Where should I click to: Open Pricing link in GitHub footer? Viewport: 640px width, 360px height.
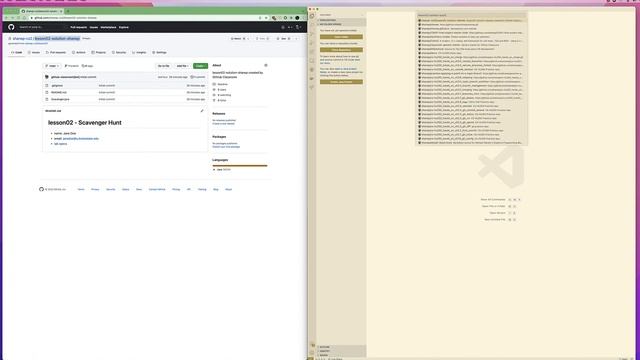pyautogui.click(x=176, y=189)
